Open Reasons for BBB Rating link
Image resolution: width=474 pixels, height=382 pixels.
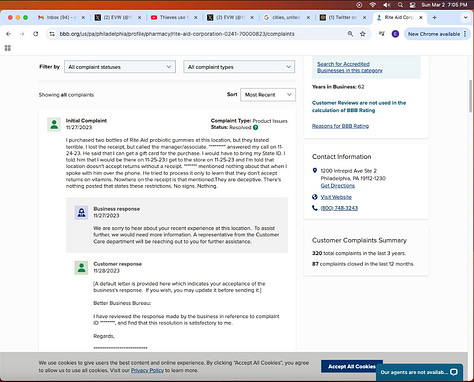(340, 126)
